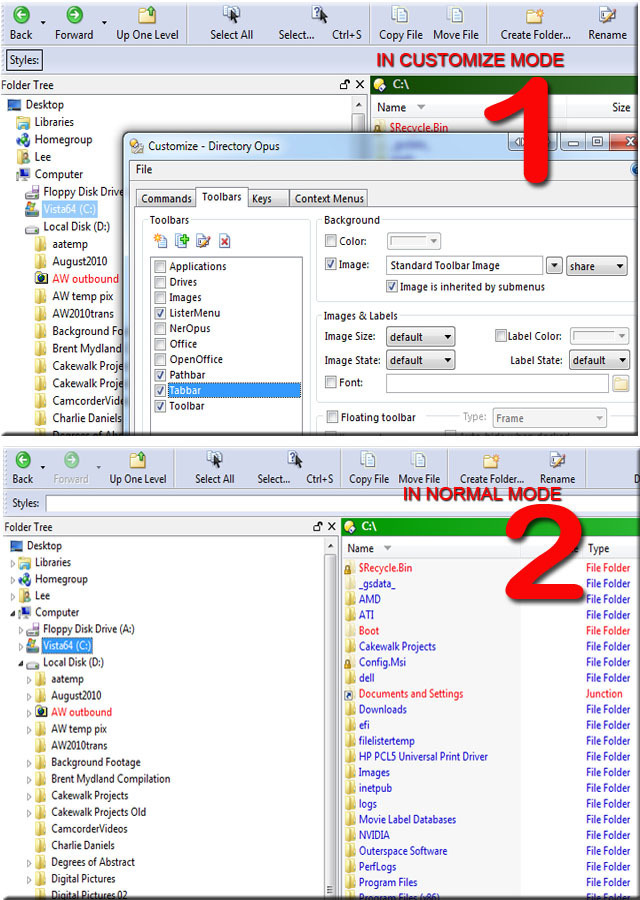
Task: Click Rename in customize-mode toolbar
Action: [x=607, y=24]
